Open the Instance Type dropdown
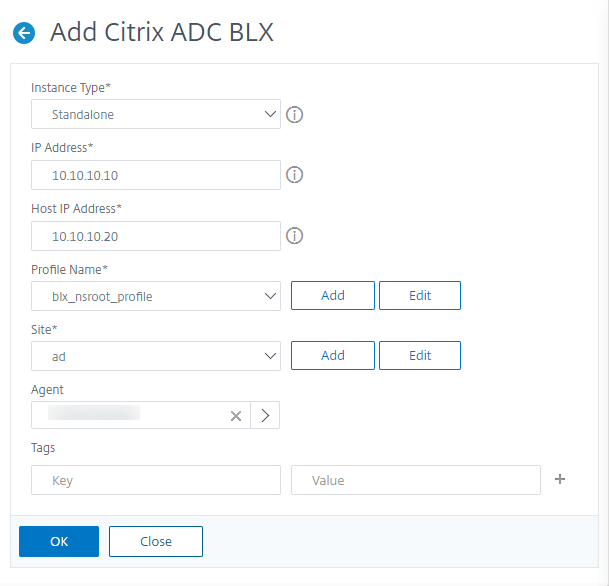This screenshot has width=609, height=586. click(156, 114)
